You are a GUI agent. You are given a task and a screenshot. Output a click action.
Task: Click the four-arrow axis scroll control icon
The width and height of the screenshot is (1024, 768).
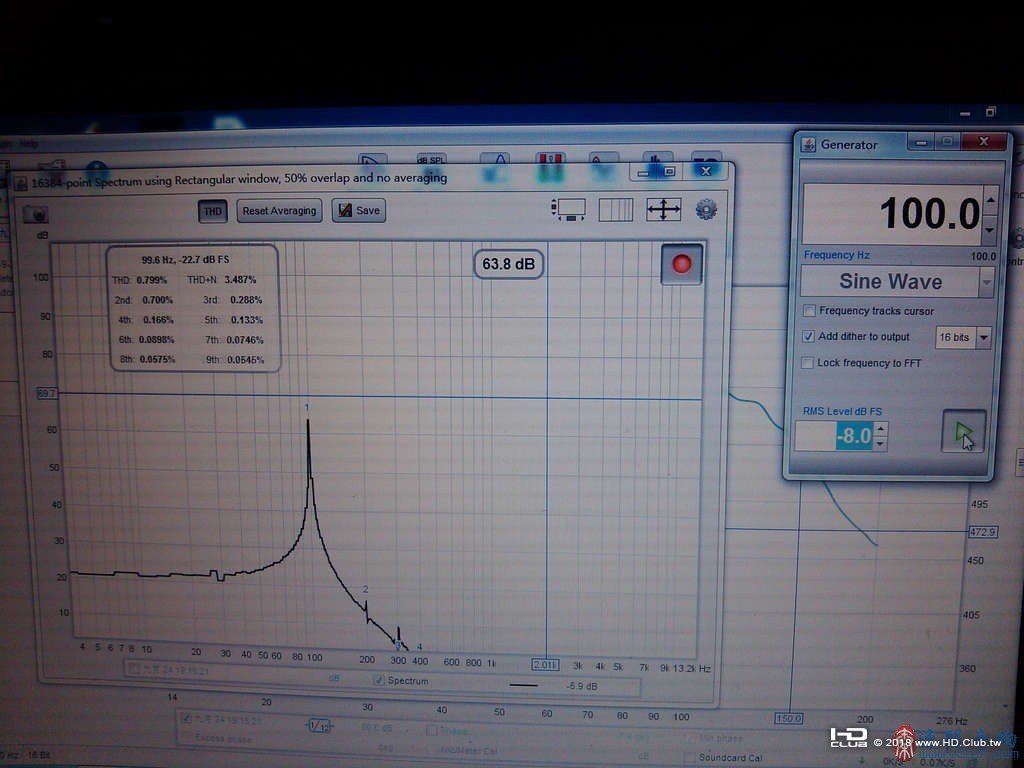coord(664,210)
